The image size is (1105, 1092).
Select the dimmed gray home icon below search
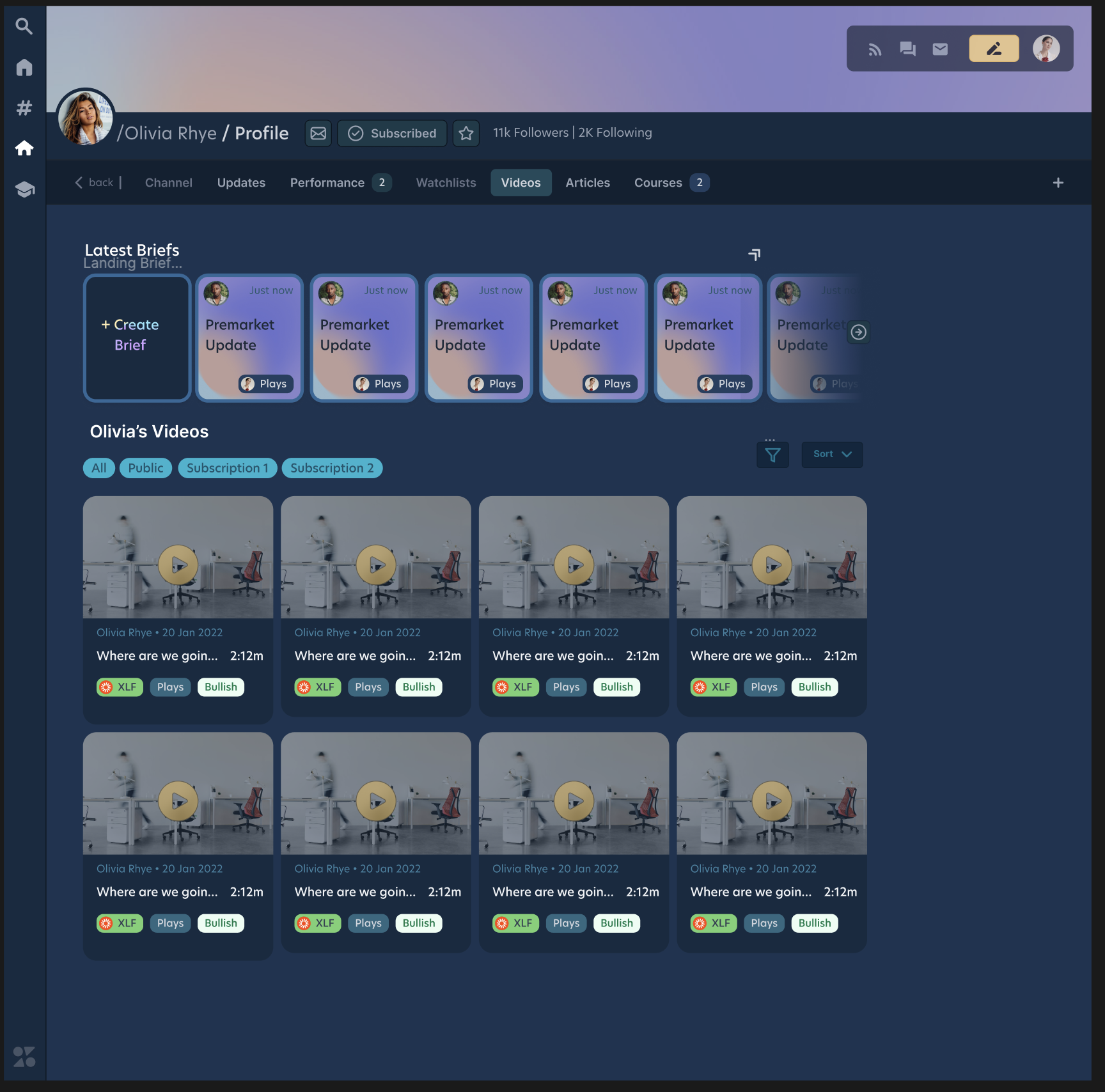coord(24,67)
